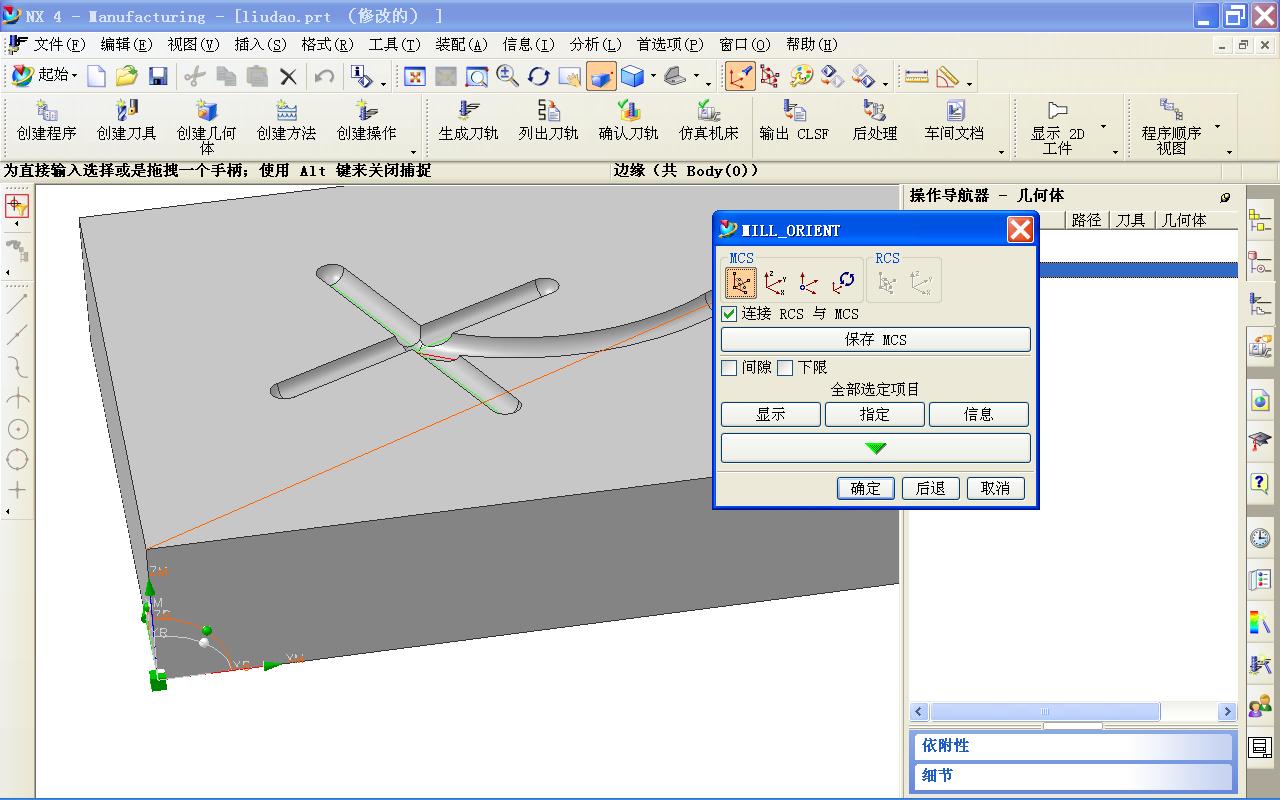Open the 文件(F) menu
This screenshot has width=1280, height=800.
pos(59,44)
